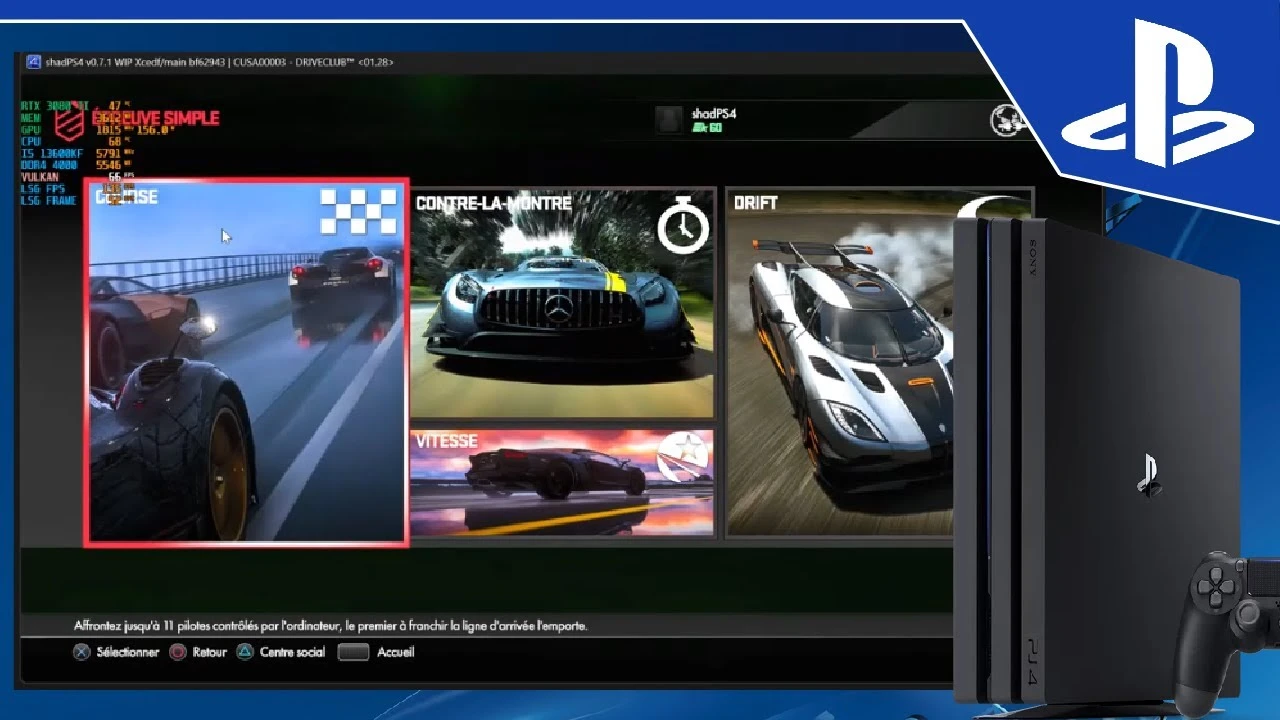Click the Accueil label in the bottom bar
1280x720 pixels.
[x=395, y=652]
